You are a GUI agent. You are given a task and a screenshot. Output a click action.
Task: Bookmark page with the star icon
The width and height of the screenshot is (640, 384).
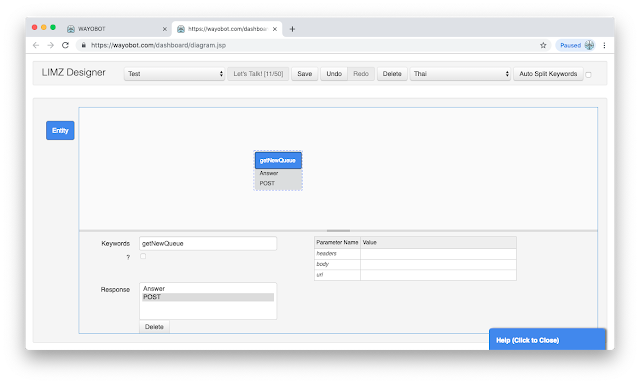coord(543,45)
